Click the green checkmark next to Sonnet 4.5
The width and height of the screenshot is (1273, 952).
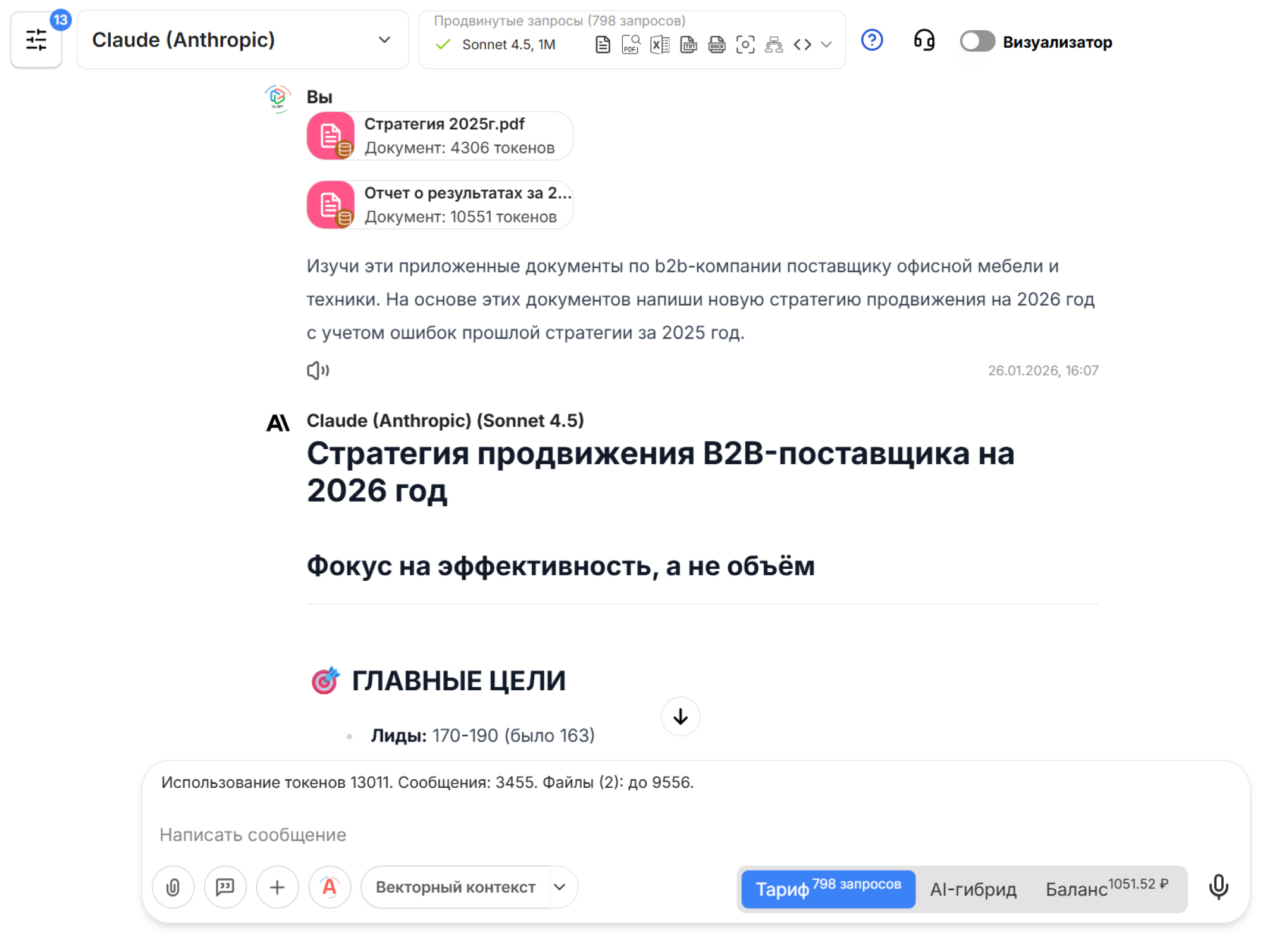443,45
